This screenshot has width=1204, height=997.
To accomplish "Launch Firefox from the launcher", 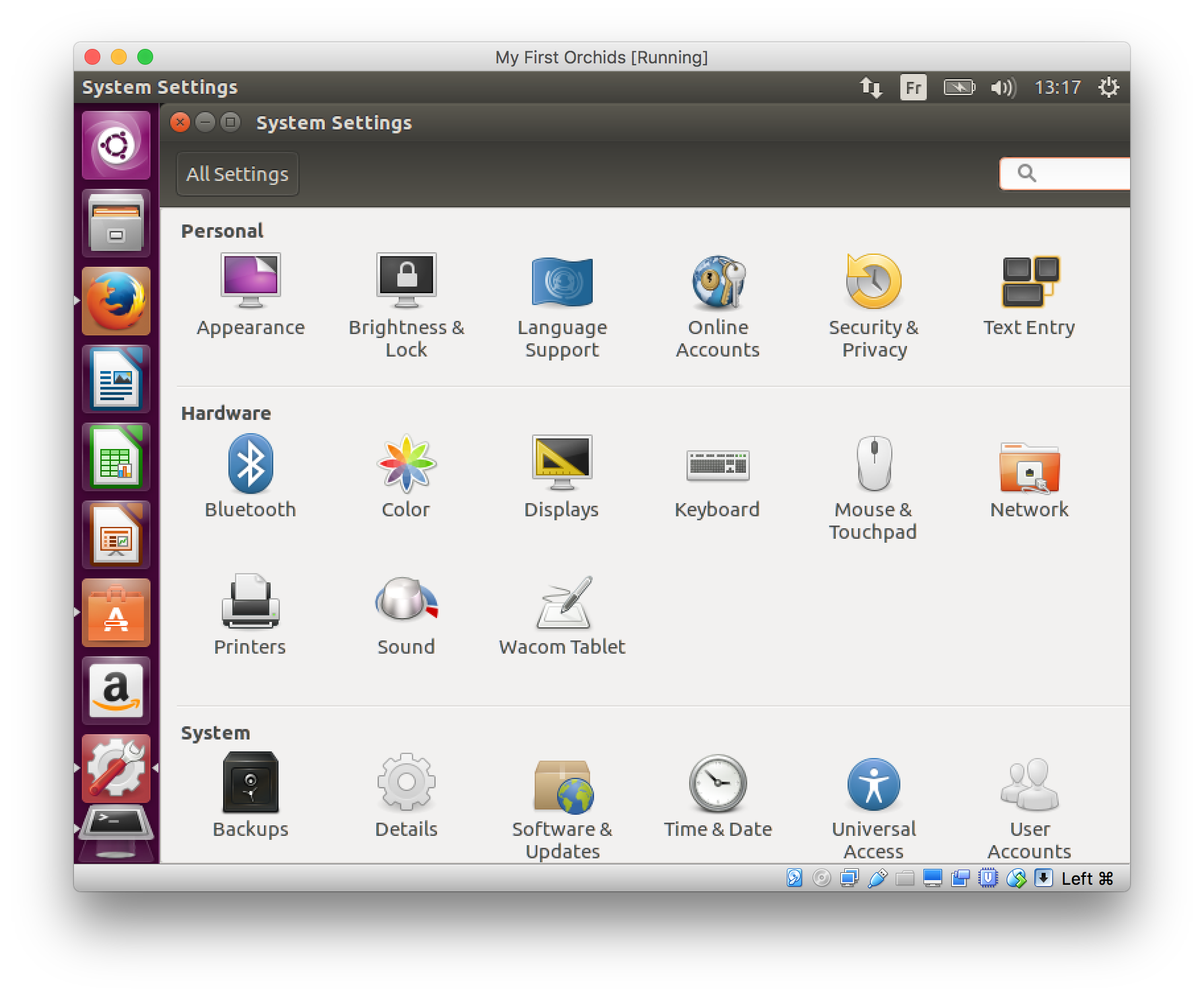I will click(116, 301).
